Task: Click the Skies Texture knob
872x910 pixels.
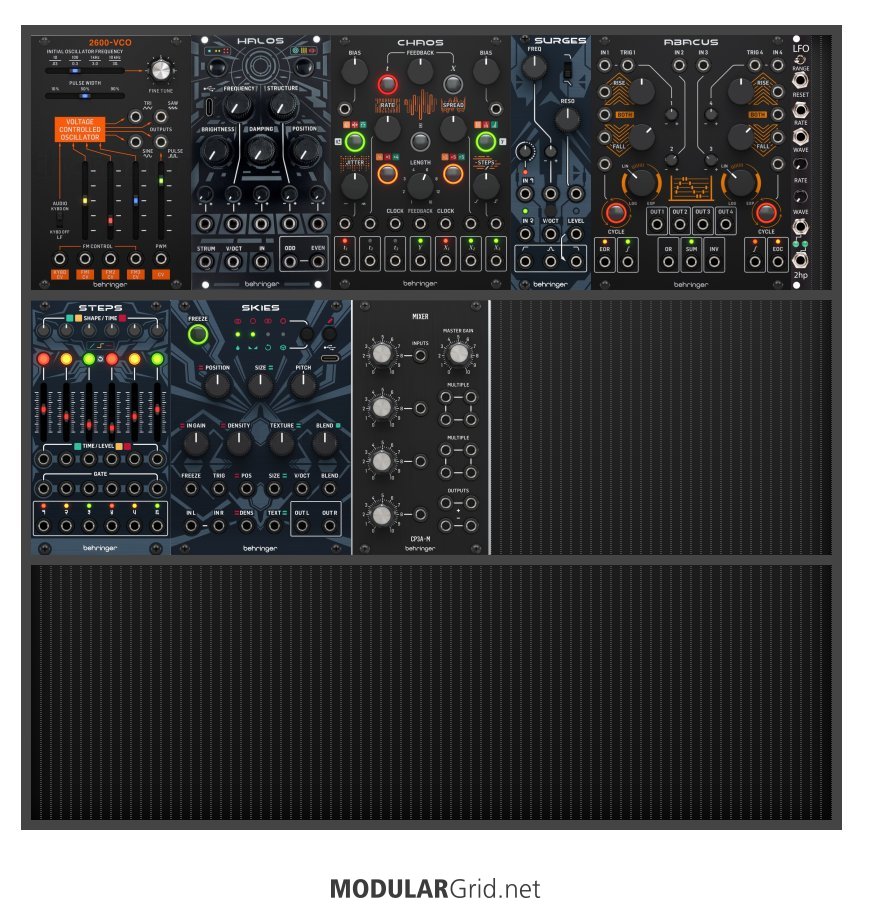Action: (x=281, y=443)
